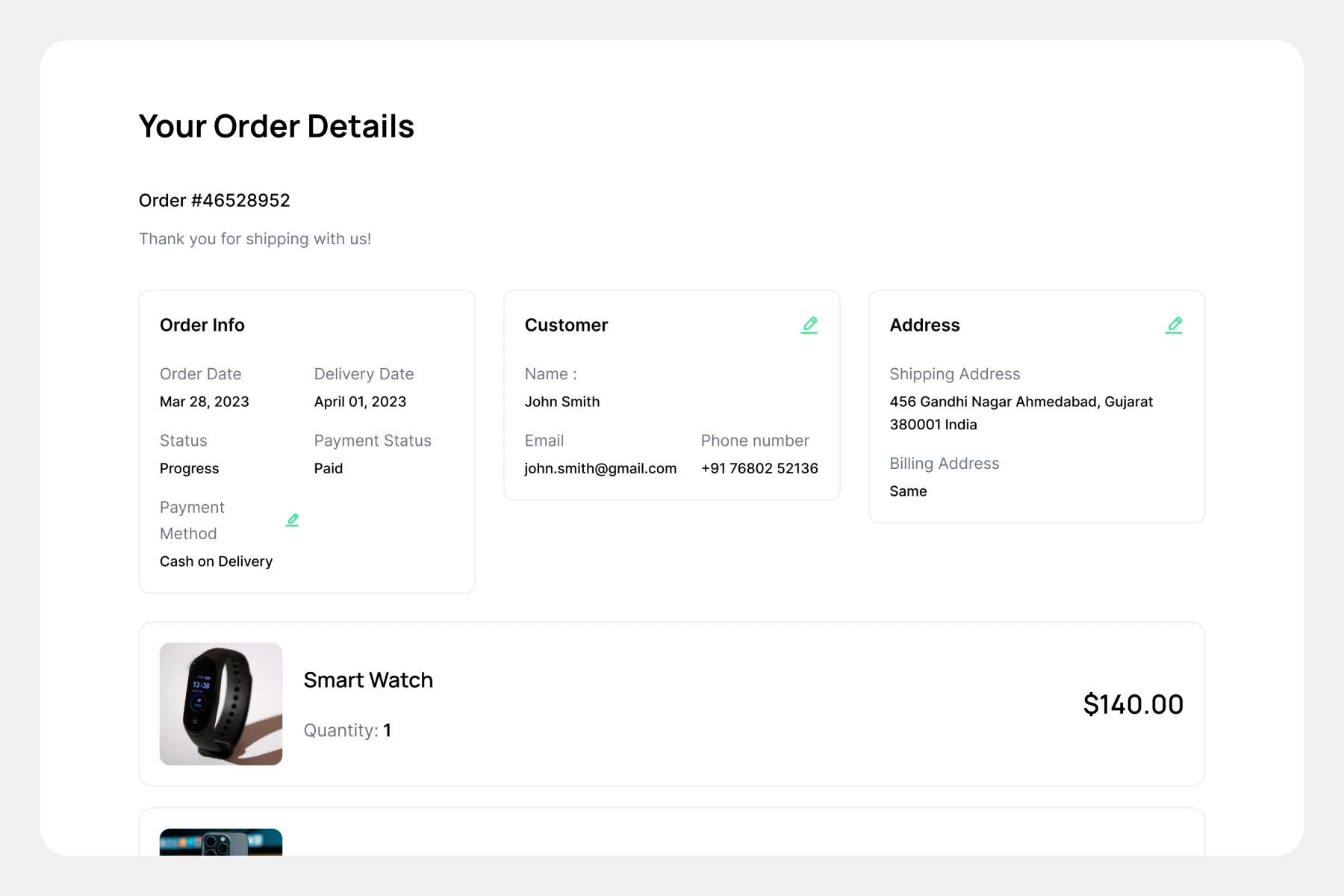Click the customer name John Smith
Screen dimensions: 1344x896
[x=561, y=402]
